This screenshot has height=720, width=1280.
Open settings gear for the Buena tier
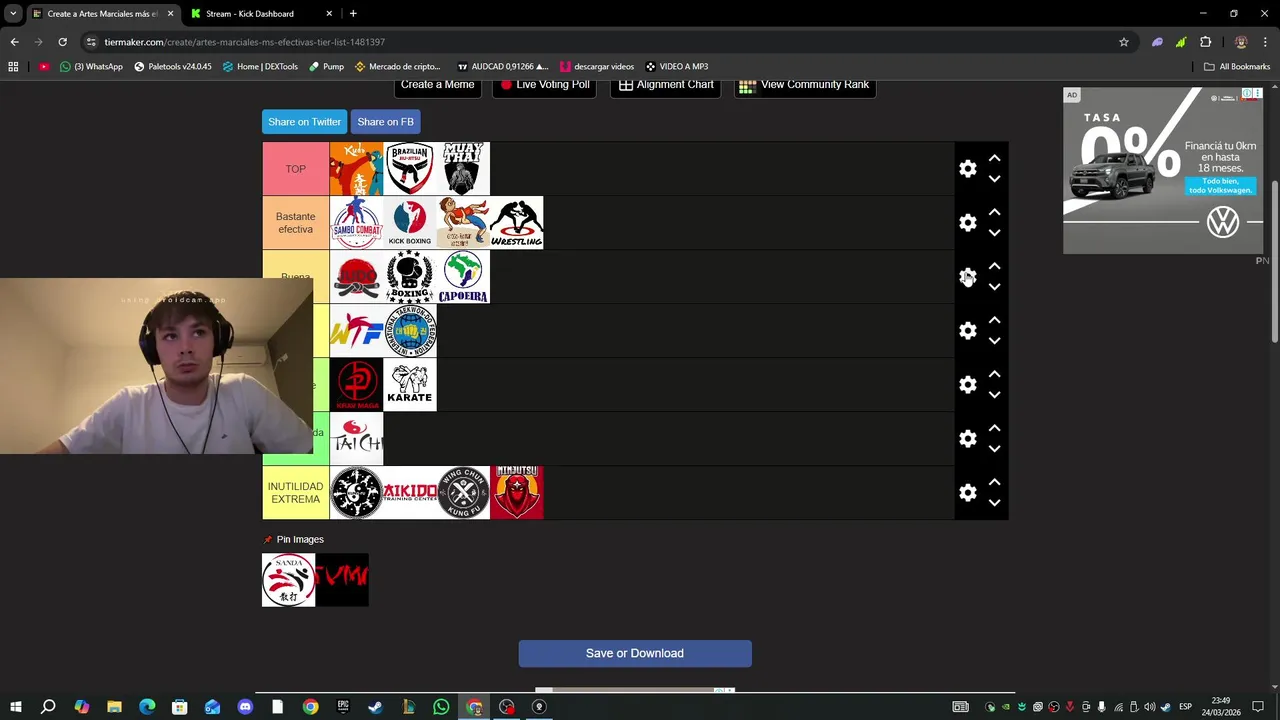click(x=967, y=277)
